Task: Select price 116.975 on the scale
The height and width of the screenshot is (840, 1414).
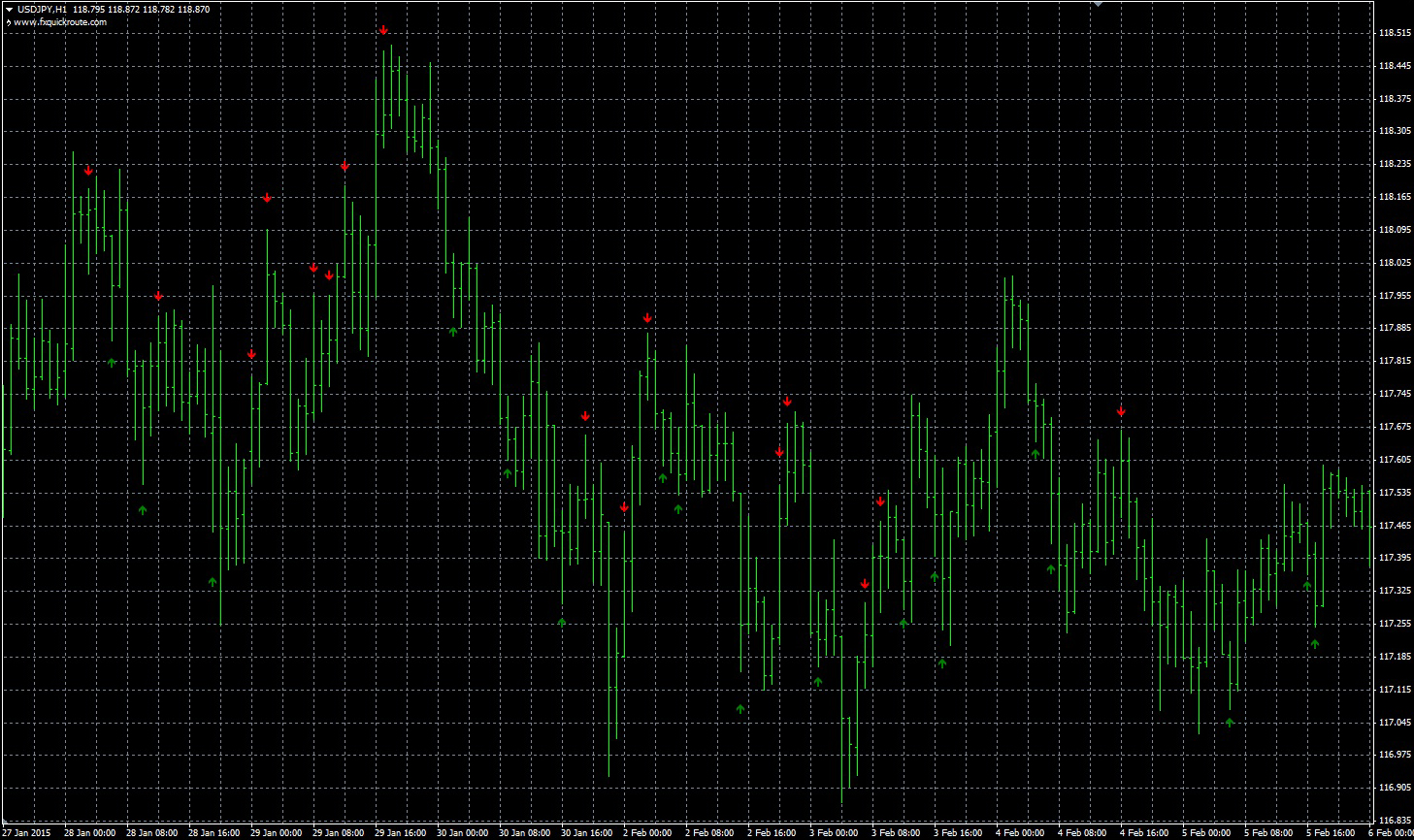Action: (x=1394, y=755)
